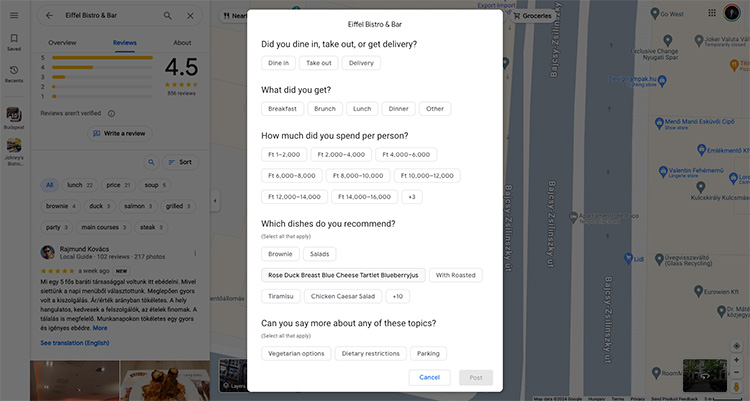The image size is (750, 401).
Task: Click the Groceries map chip
Action: tap(532, 16)
